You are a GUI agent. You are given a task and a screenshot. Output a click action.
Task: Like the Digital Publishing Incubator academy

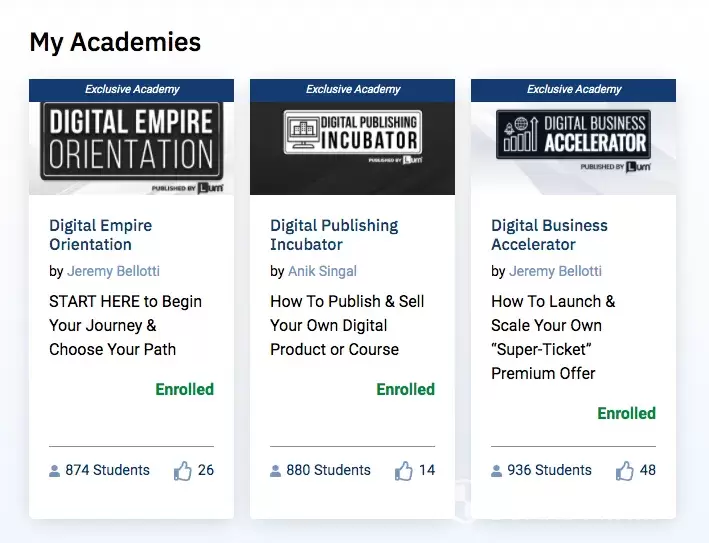[x=404, y=471]
